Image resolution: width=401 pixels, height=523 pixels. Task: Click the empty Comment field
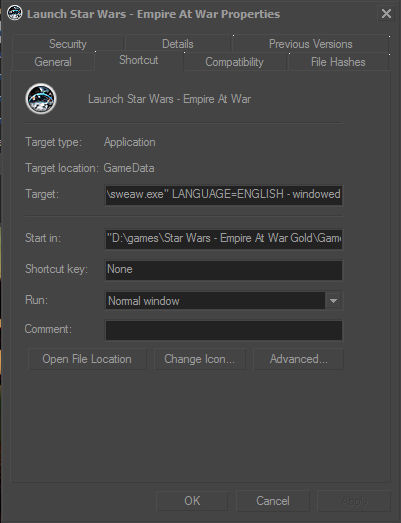(x=224, y=330)
